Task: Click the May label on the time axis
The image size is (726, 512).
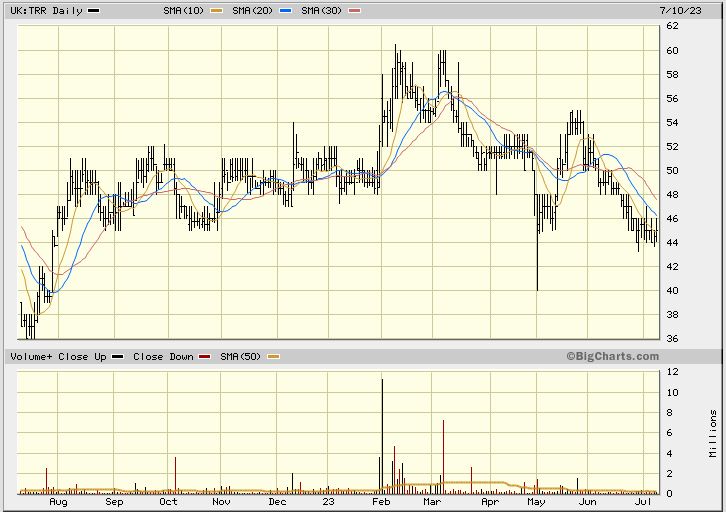Action: (x=535, y=505)
